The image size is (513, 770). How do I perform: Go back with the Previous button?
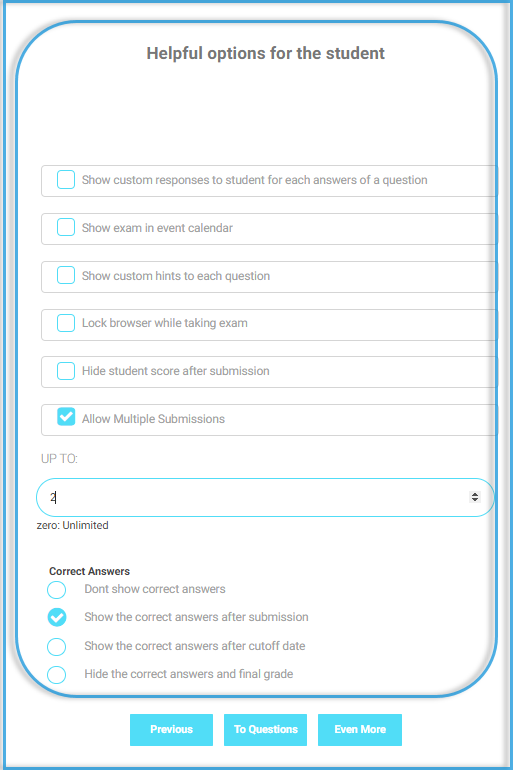pos(171,730)
